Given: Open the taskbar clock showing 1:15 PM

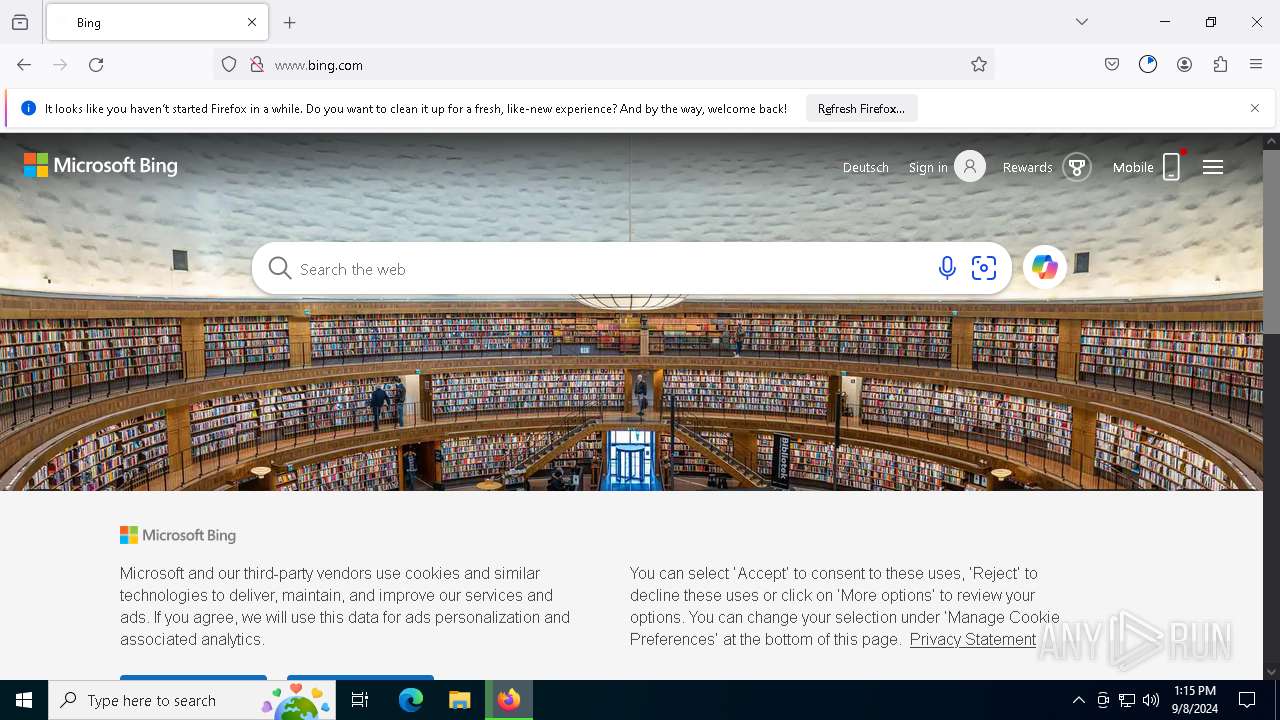Looking at the screenshot, I should [x=1195, y=700].
